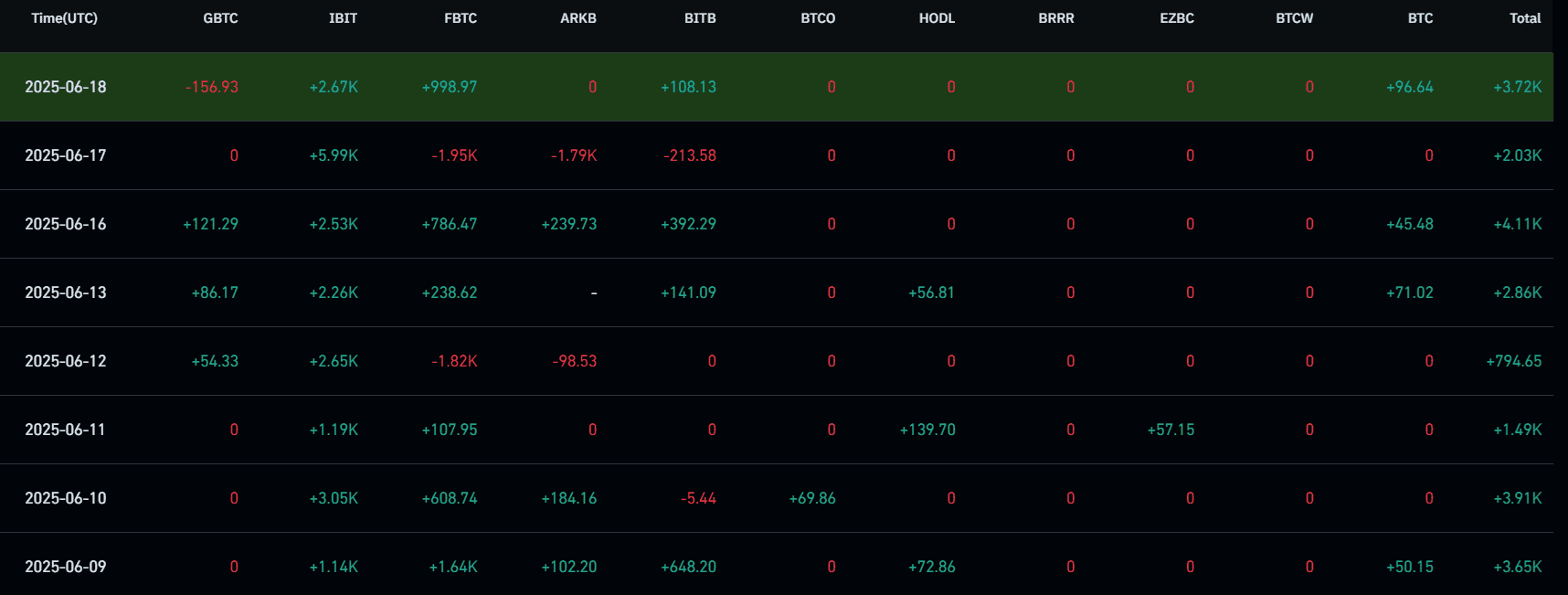Click the Time(UTC) column header
The image size is (1568, 595).
64,18
